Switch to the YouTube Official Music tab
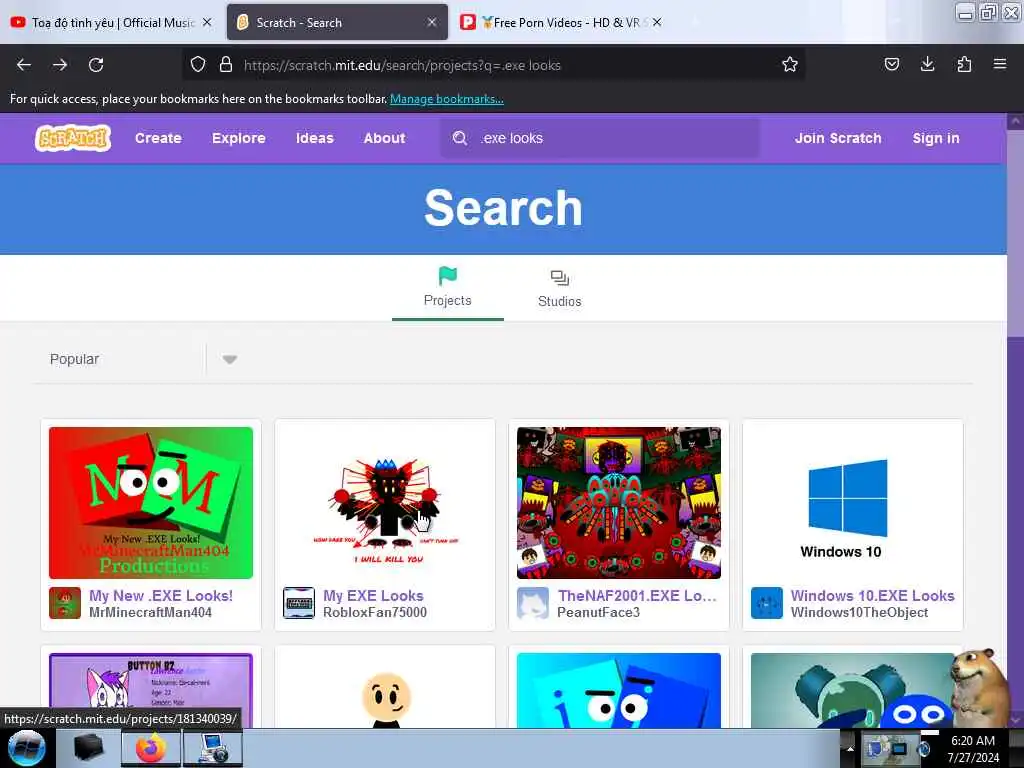The width and height of the screenshot is (1024, 768). point(112,22)
